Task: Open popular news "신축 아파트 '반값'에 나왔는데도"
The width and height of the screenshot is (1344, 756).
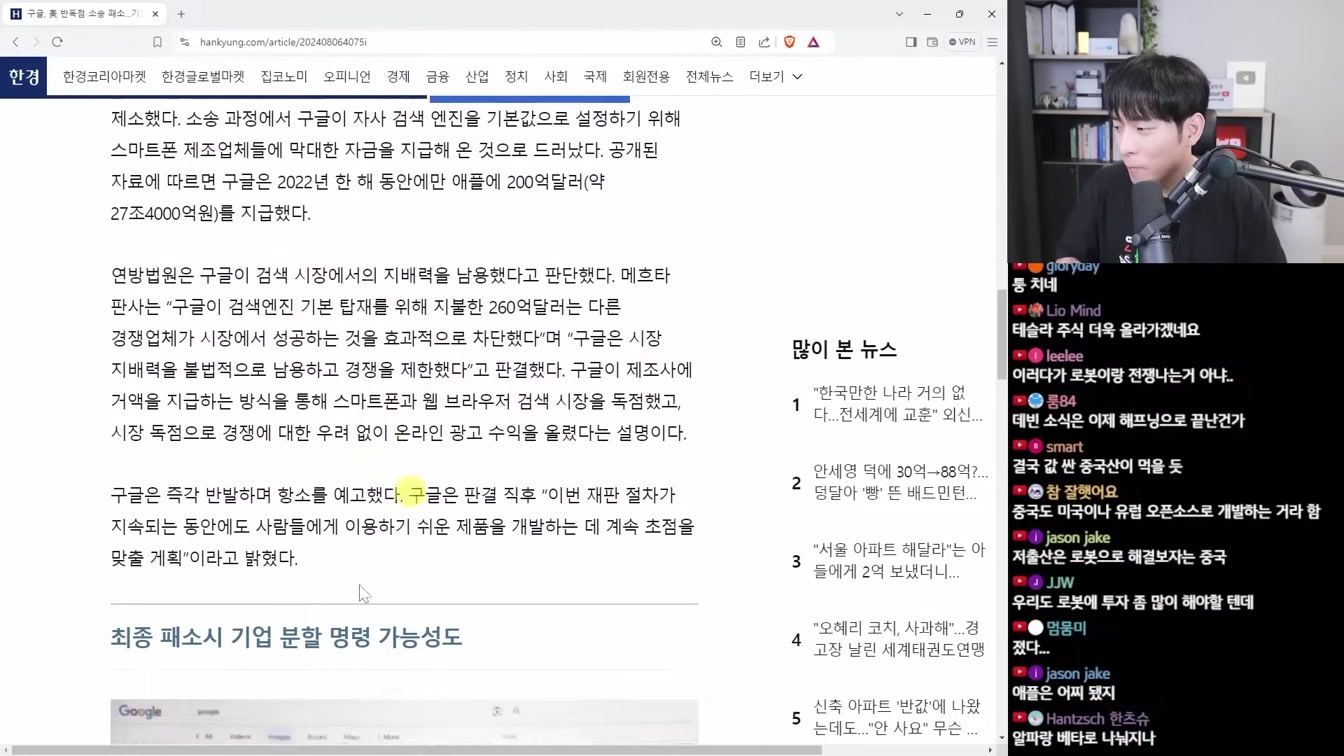Action: click(897, 718)
